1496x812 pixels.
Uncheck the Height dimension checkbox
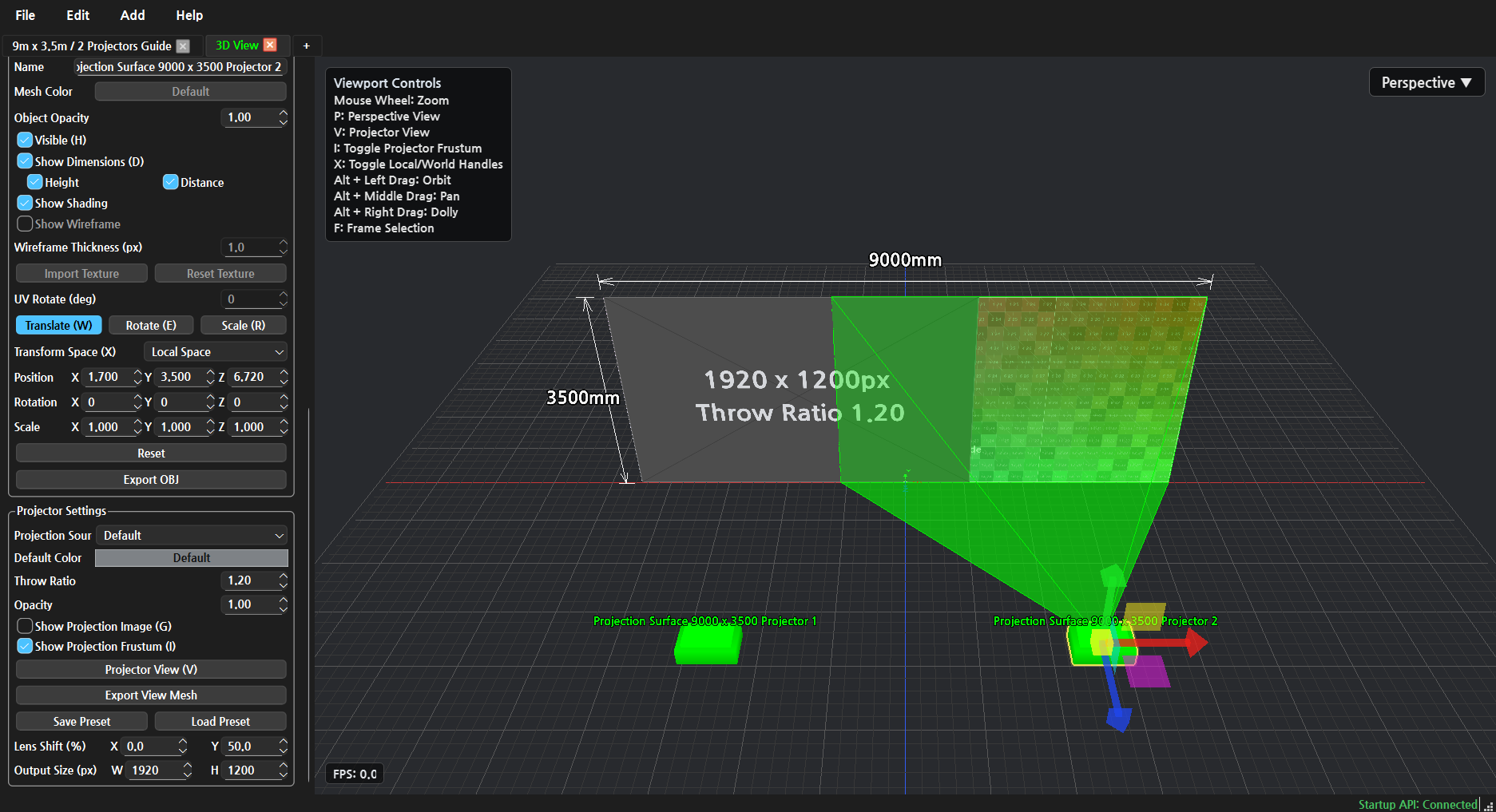34,182
